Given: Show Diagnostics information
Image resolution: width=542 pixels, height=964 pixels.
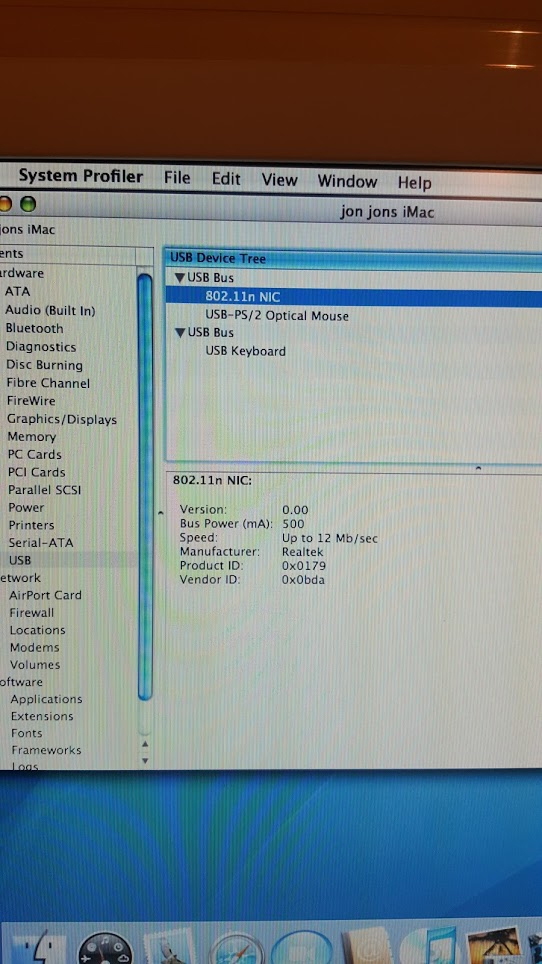Looking at the screenshot, I should tap(41, 347).
